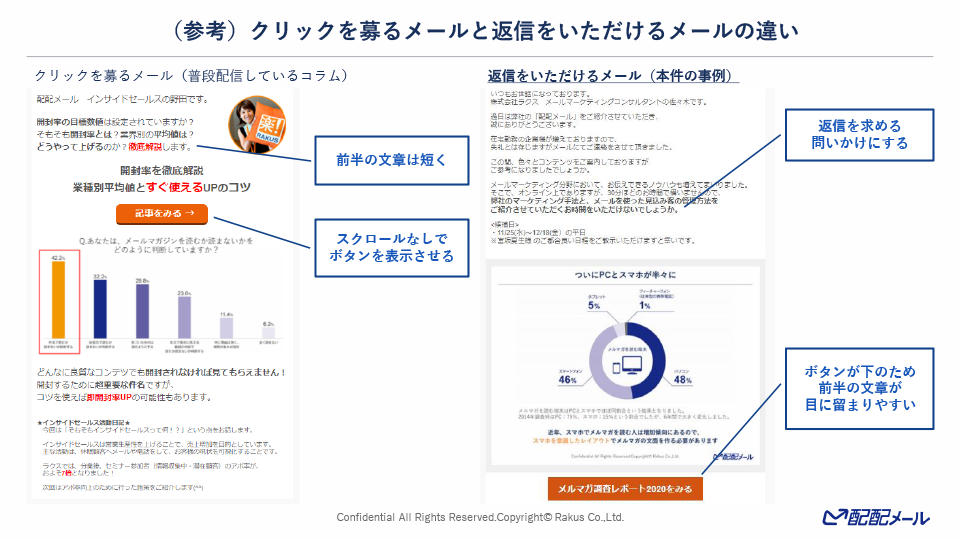960x540 pixels.
Task: Click the heading クリックを募るメール(普段配信しているコラム)
Action: [x=192, y=75]
